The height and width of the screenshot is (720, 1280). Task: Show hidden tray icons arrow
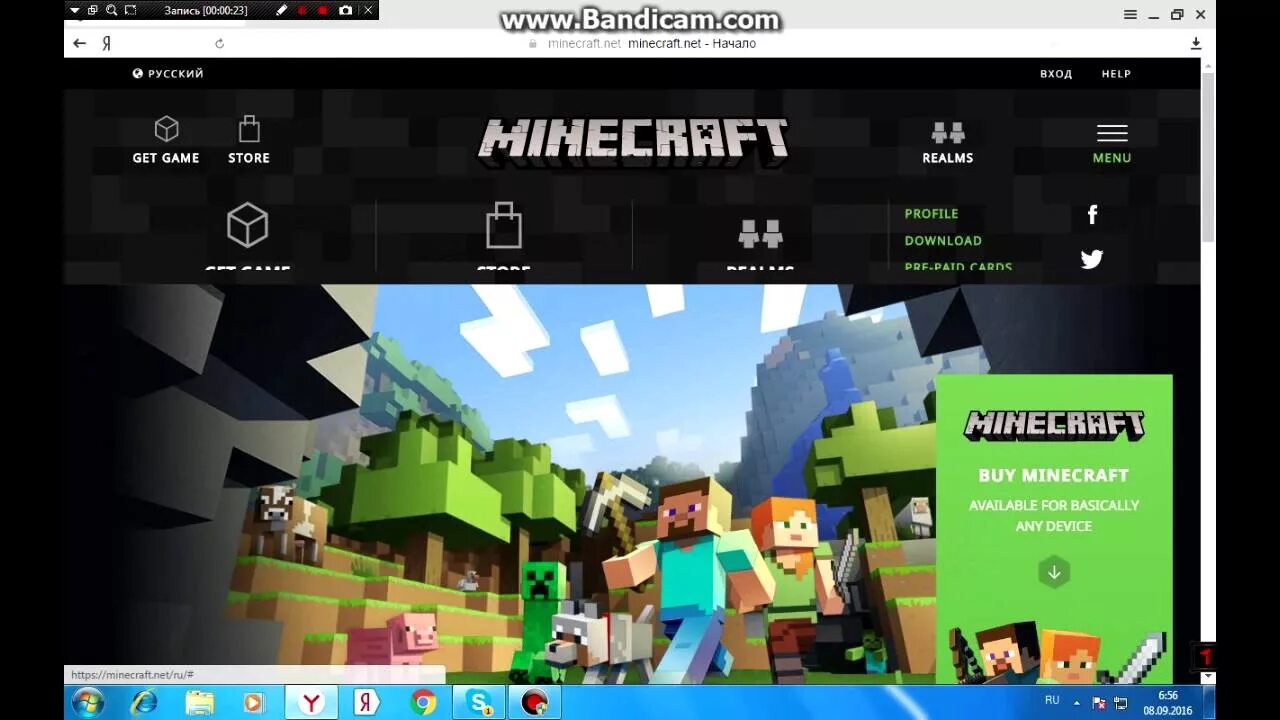pos(1077,702)
